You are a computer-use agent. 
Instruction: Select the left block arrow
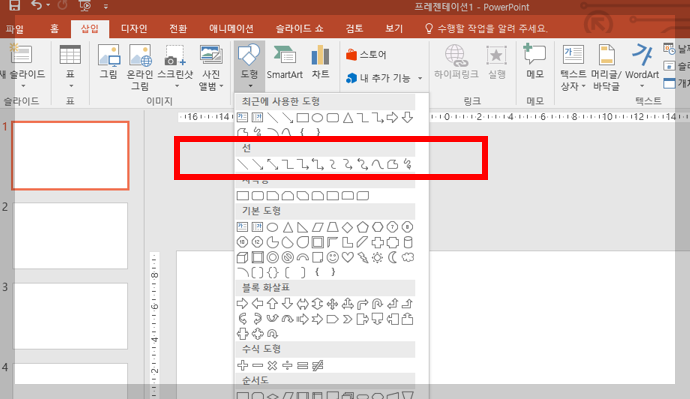click(257, 304)
